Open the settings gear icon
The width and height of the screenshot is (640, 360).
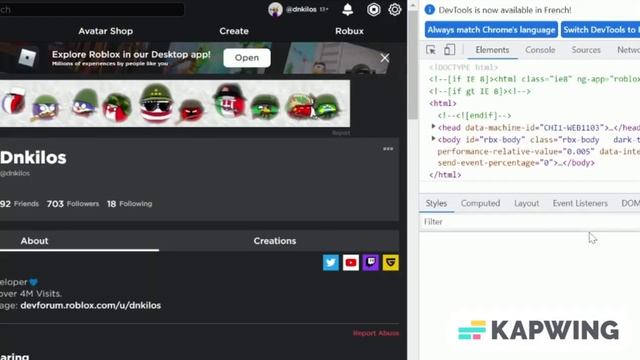(395, 9)
